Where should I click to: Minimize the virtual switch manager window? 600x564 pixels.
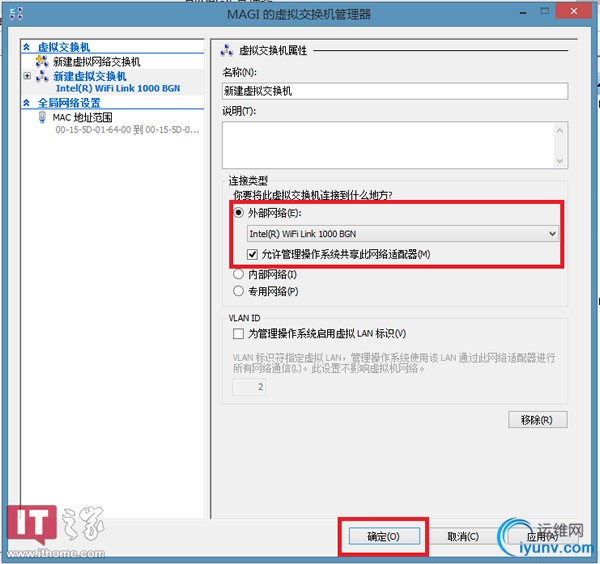pyautogui.click(x=523, y=12)
